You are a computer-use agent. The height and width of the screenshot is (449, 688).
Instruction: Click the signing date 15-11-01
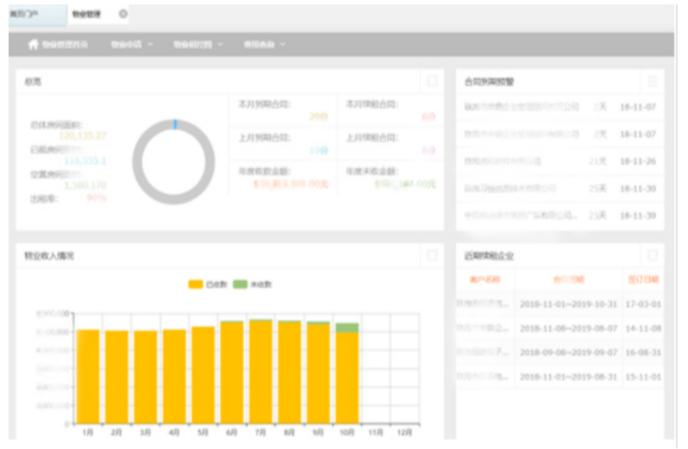pos(643,377)
